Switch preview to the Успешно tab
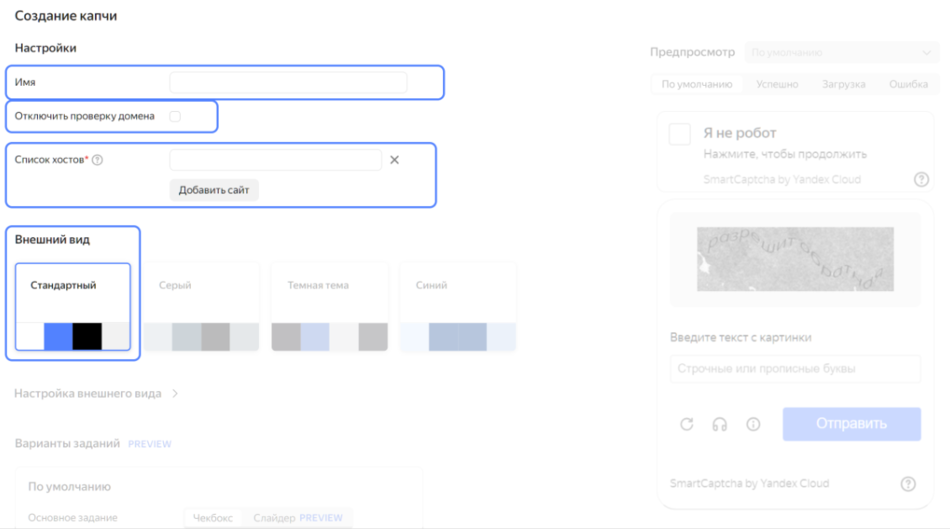Image resolution: width=950 pixels, height=529 pixels. (x=777, y=84)
